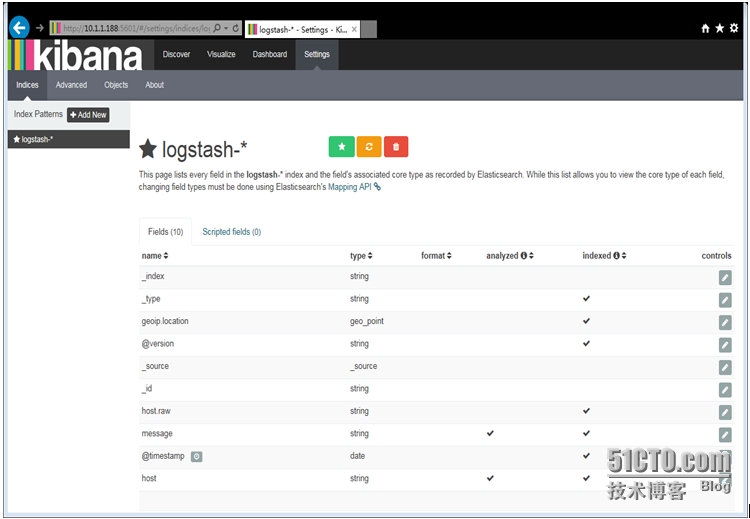Select logstash-* in the index pattern list
Screen dimensions: 750x519
[x=69, y=139]
